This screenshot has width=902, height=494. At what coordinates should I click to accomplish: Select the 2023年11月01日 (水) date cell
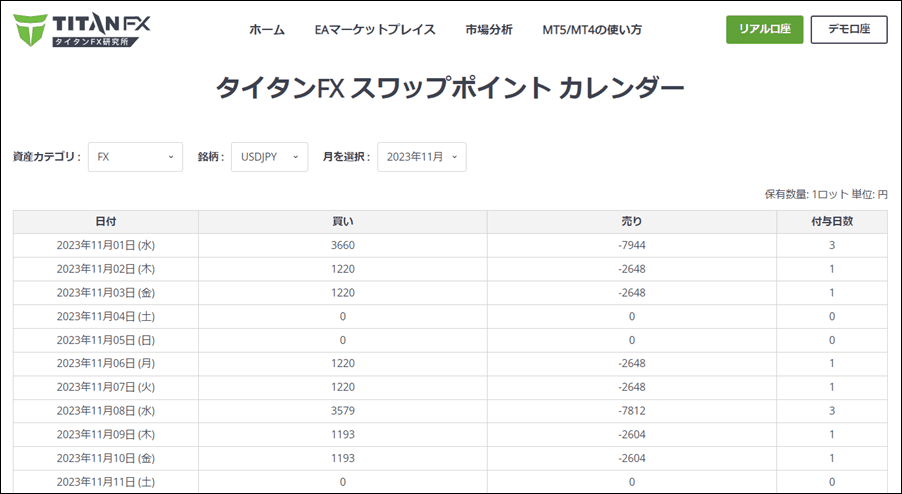click(x=105, y=245)
